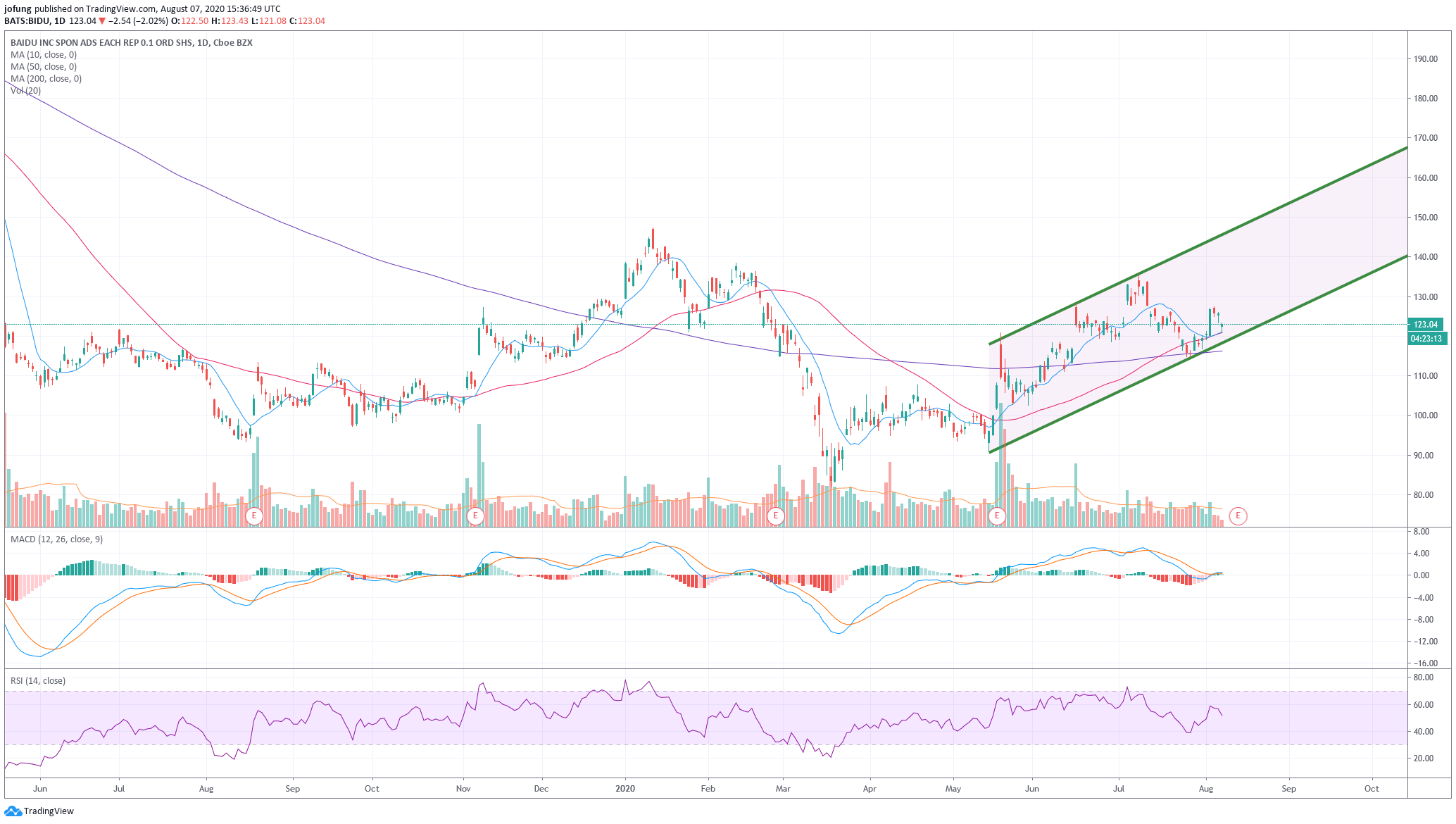Click the Apr label on time axis

[870, 789]
